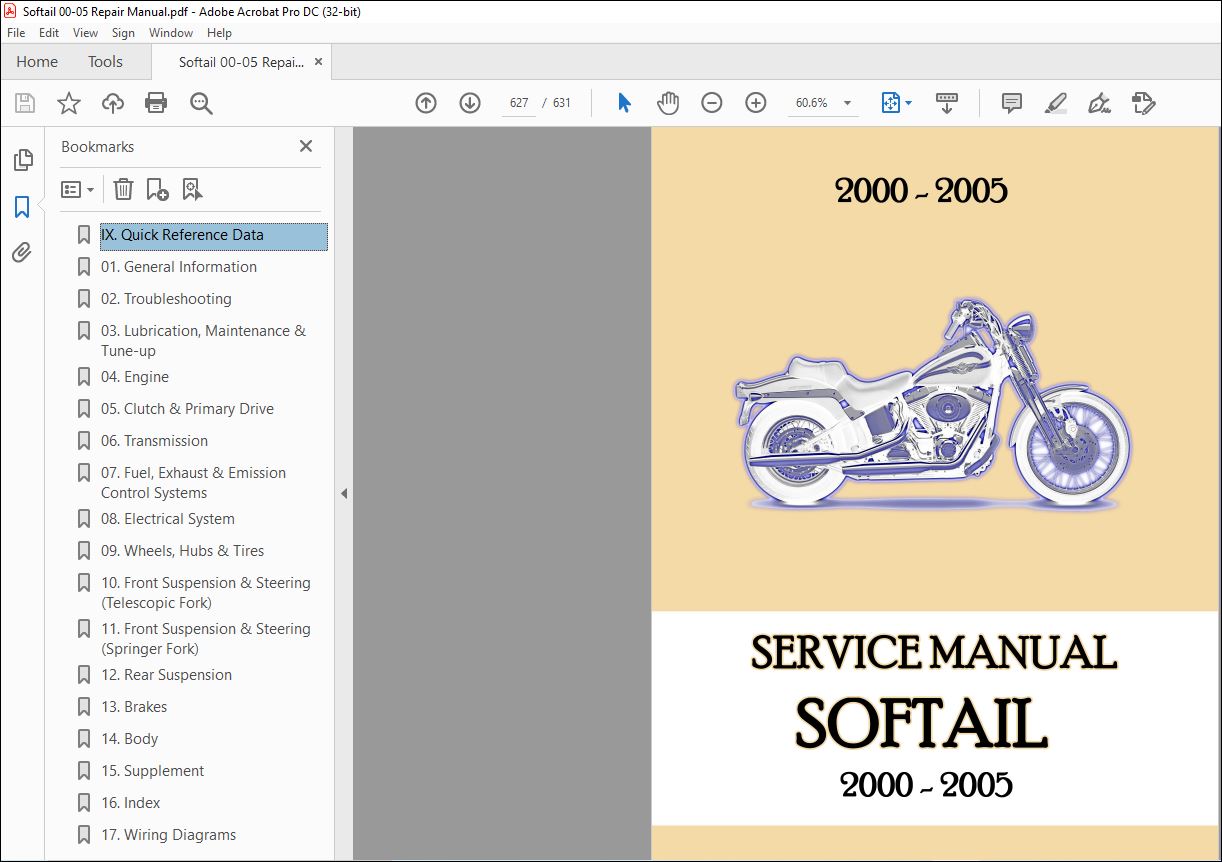The image size is (1222, 862).
Task: Open bookmark 03. Lubrication, Maintenance & Tune-up
Action: pos(203,341)
